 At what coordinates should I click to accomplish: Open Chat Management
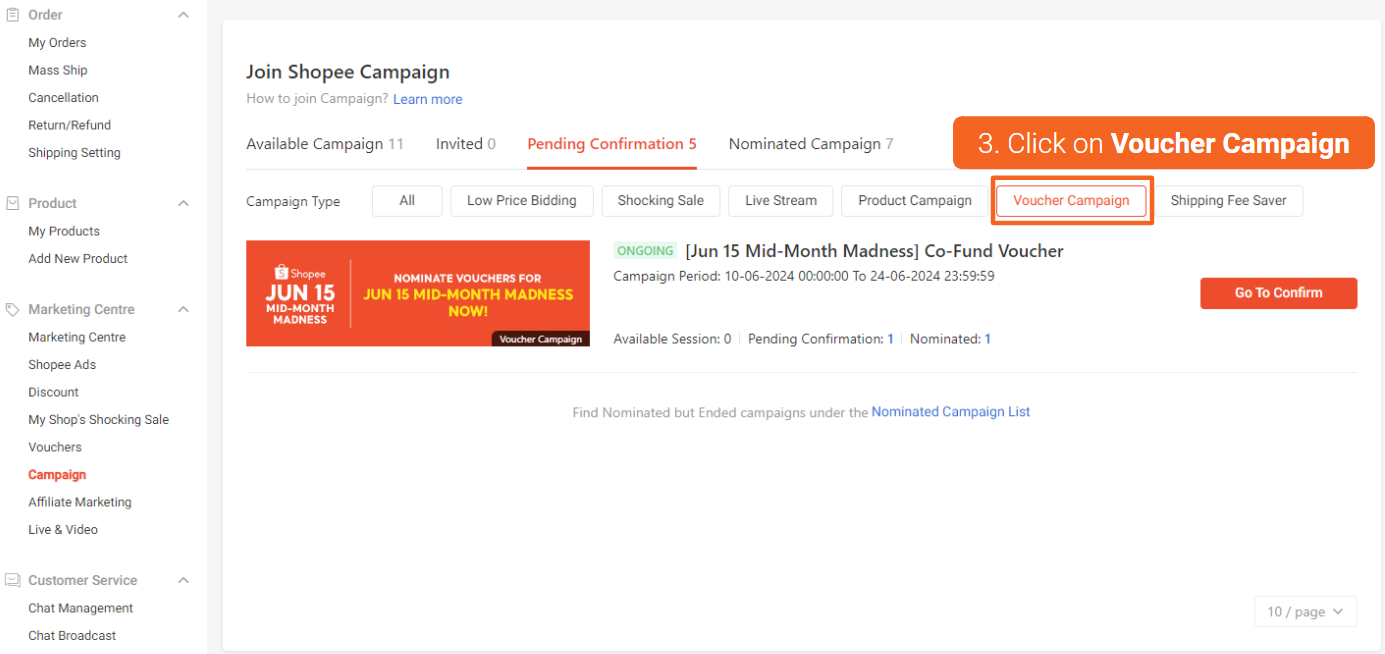[80, 608]
